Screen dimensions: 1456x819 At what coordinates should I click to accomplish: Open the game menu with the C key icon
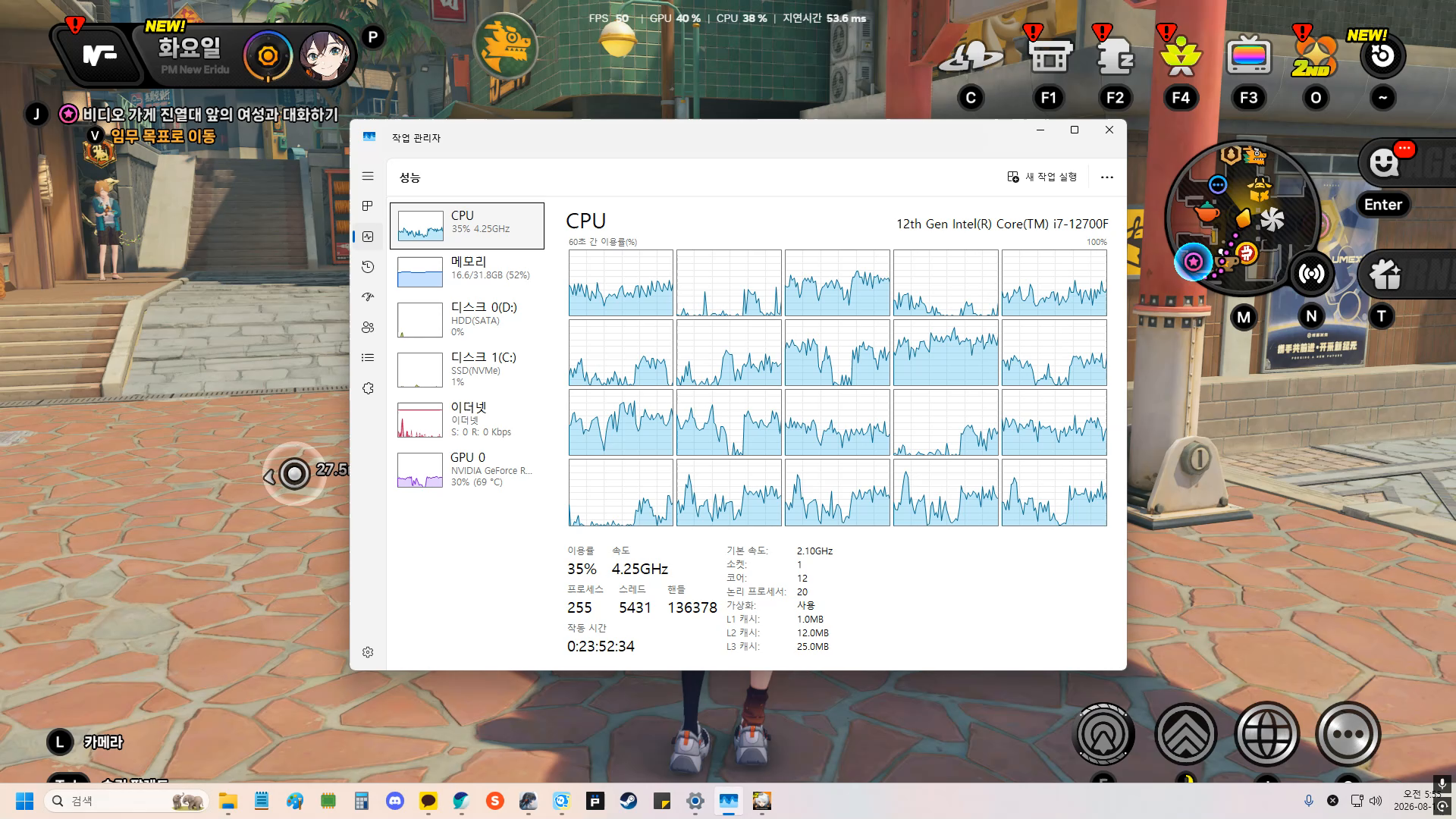971,58
